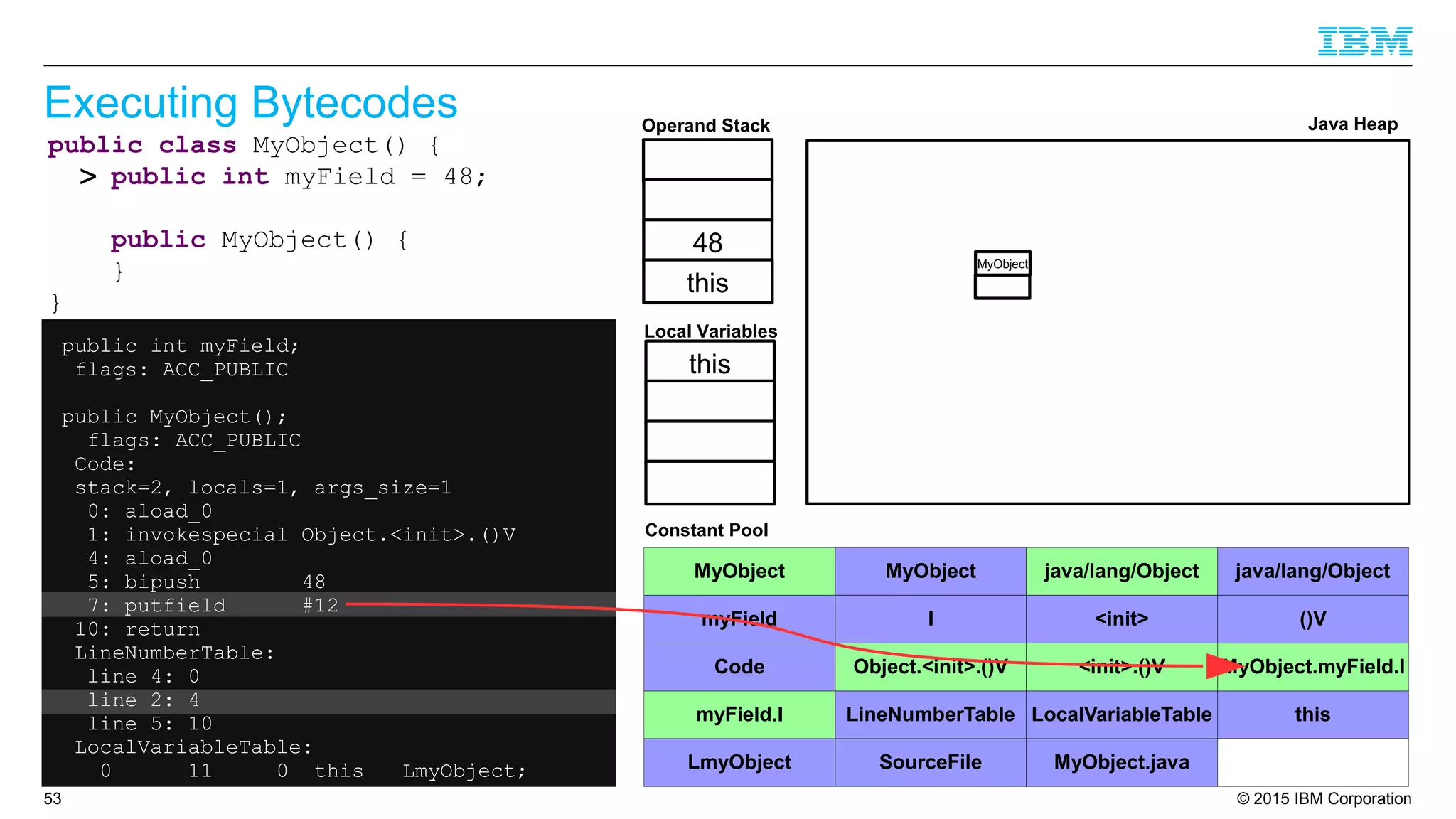Viewport: 1456px width, 819px height.
Task: Click the 'public MyObject() {' constructor source line
Action: [x=259, y=240]
